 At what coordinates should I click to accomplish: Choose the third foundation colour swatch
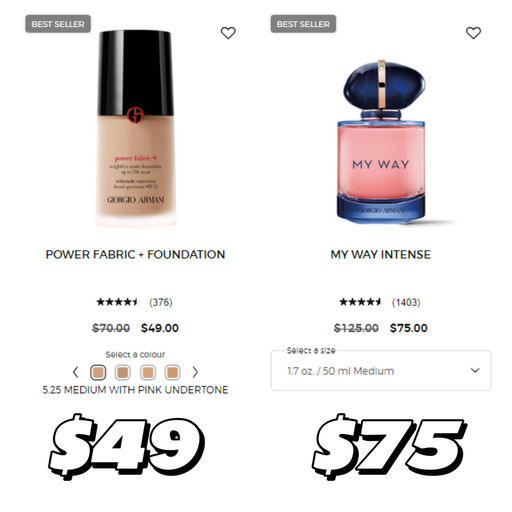[148, 372]
